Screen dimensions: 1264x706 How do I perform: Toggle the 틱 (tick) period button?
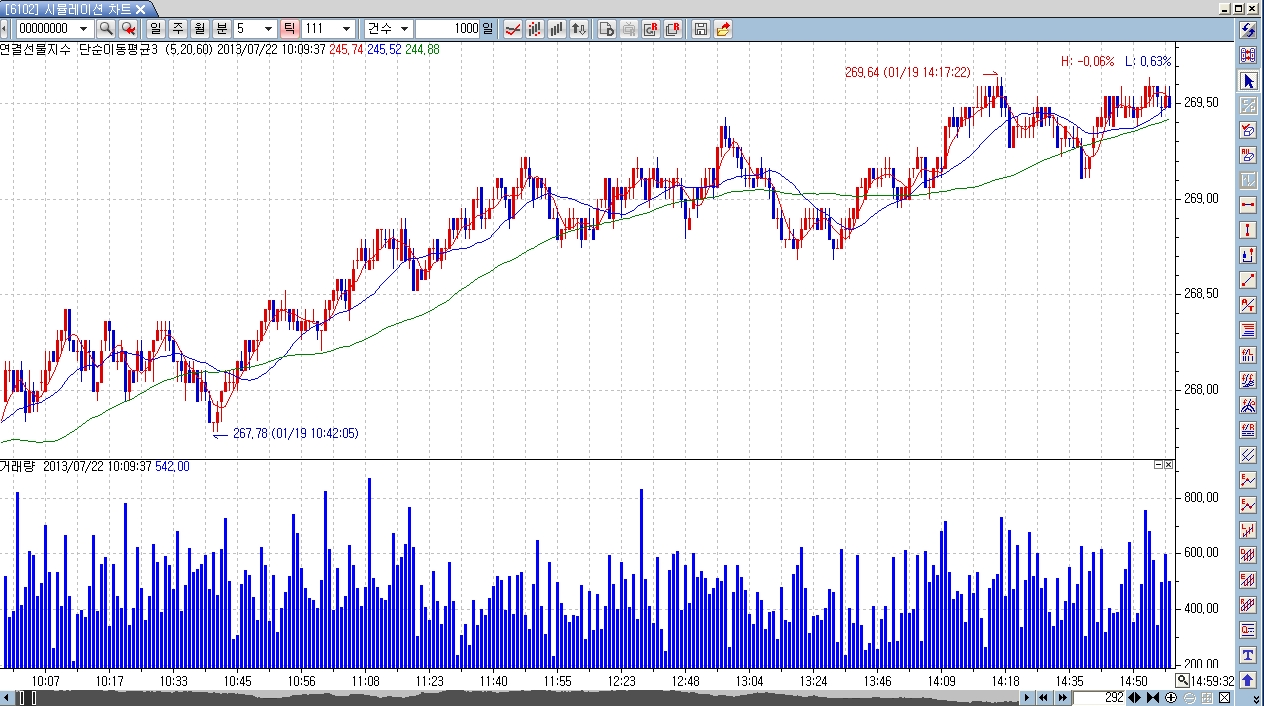(x=289, y=29)
